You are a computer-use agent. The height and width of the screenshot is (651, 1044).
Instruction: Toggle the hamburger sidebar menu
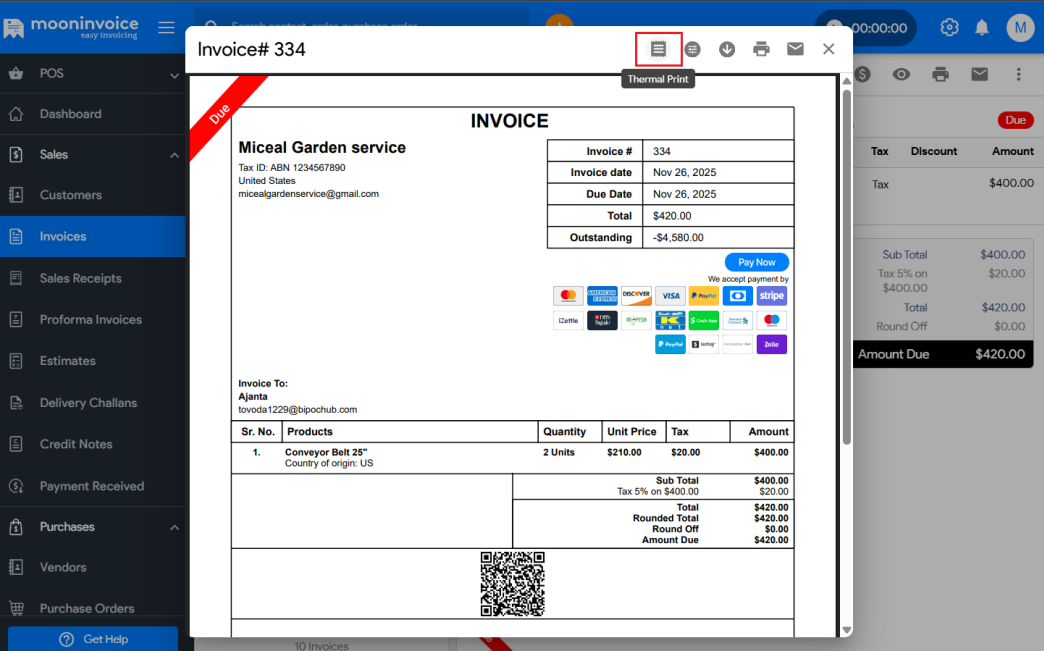[x=166, y=28]
